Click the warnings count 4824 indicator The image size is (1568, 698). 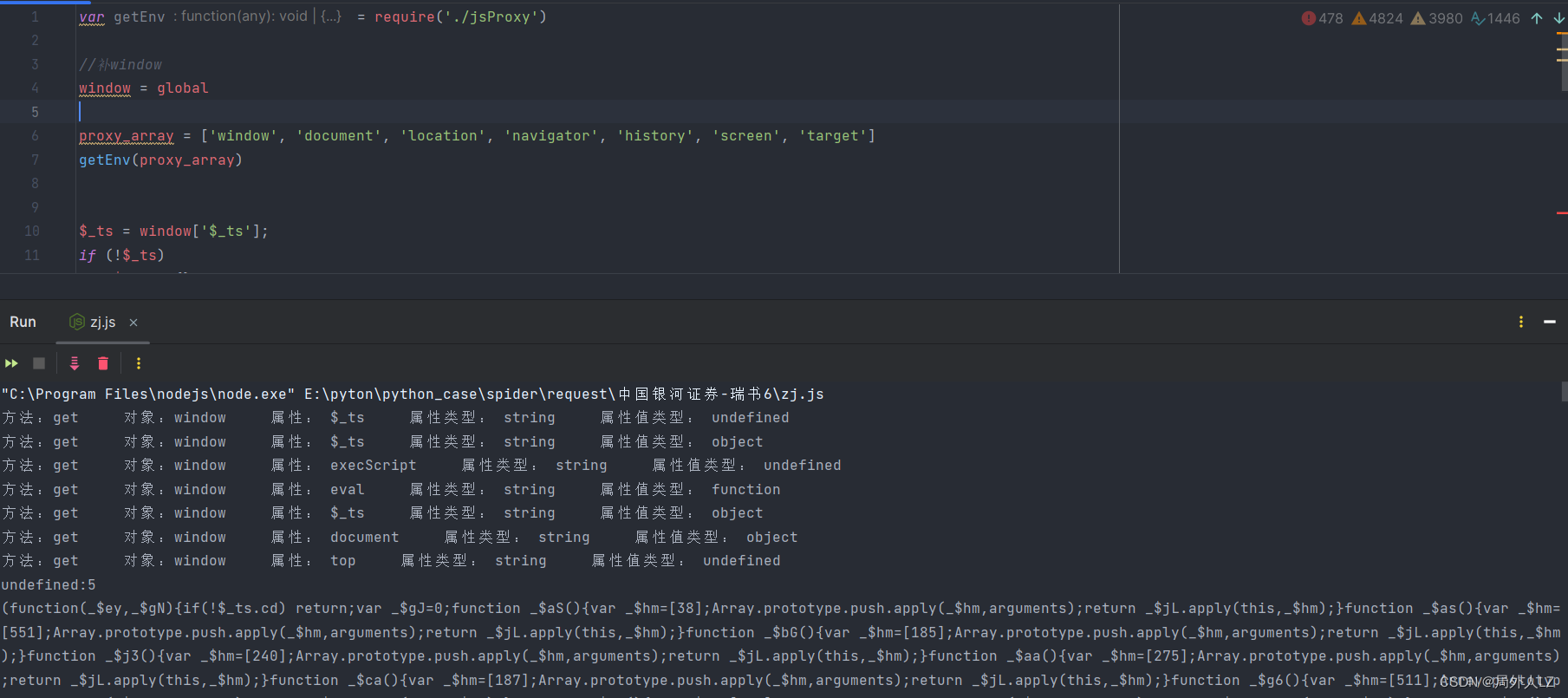(x=1377, y=18)
